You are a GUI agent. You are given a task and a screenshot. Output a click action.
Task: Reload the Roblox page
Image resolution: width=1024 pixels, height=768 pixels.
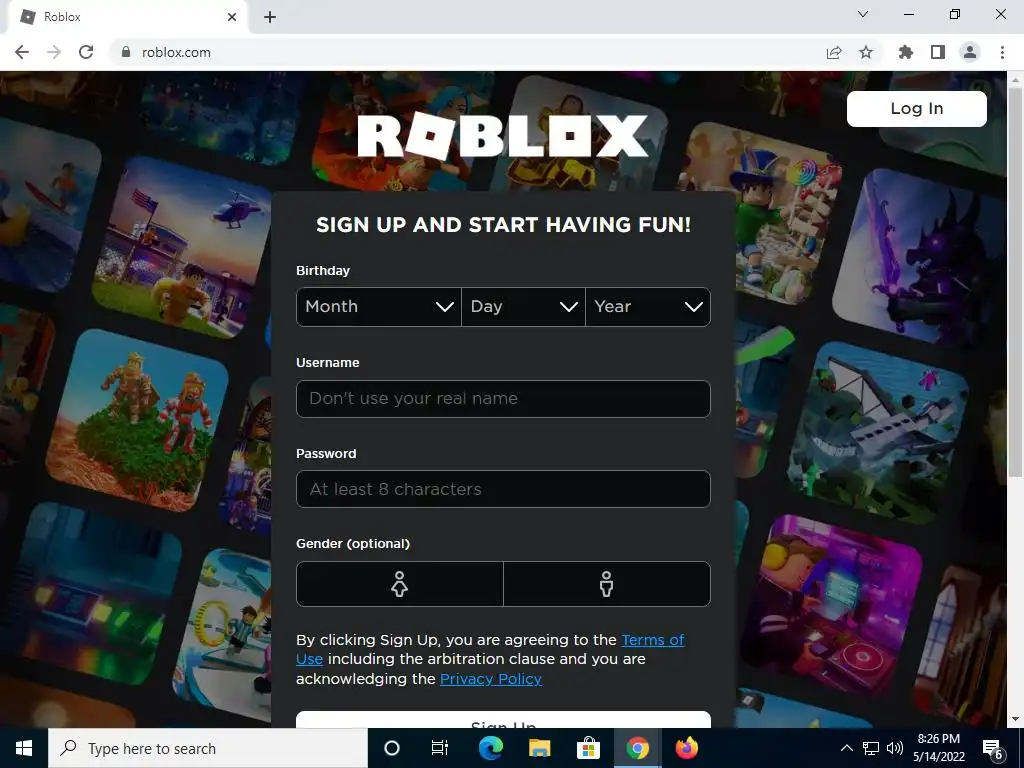click(x=86, y=52)
